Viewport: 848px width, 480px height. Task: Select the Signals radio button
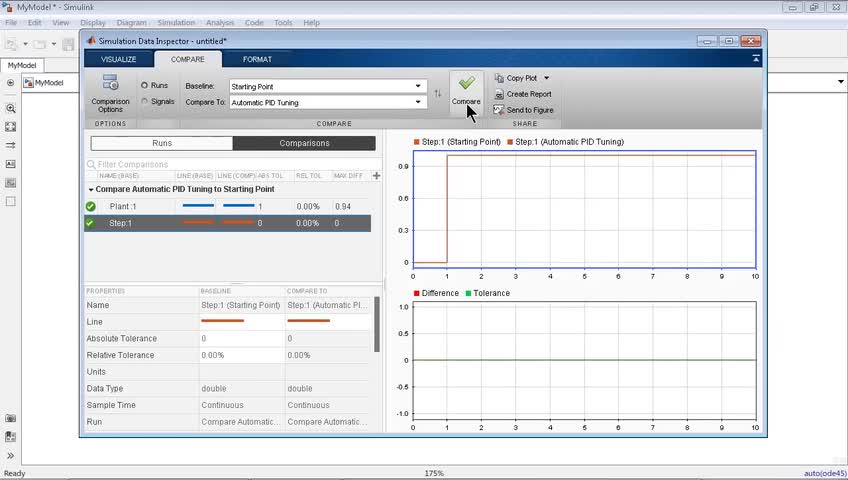[144, 101]
